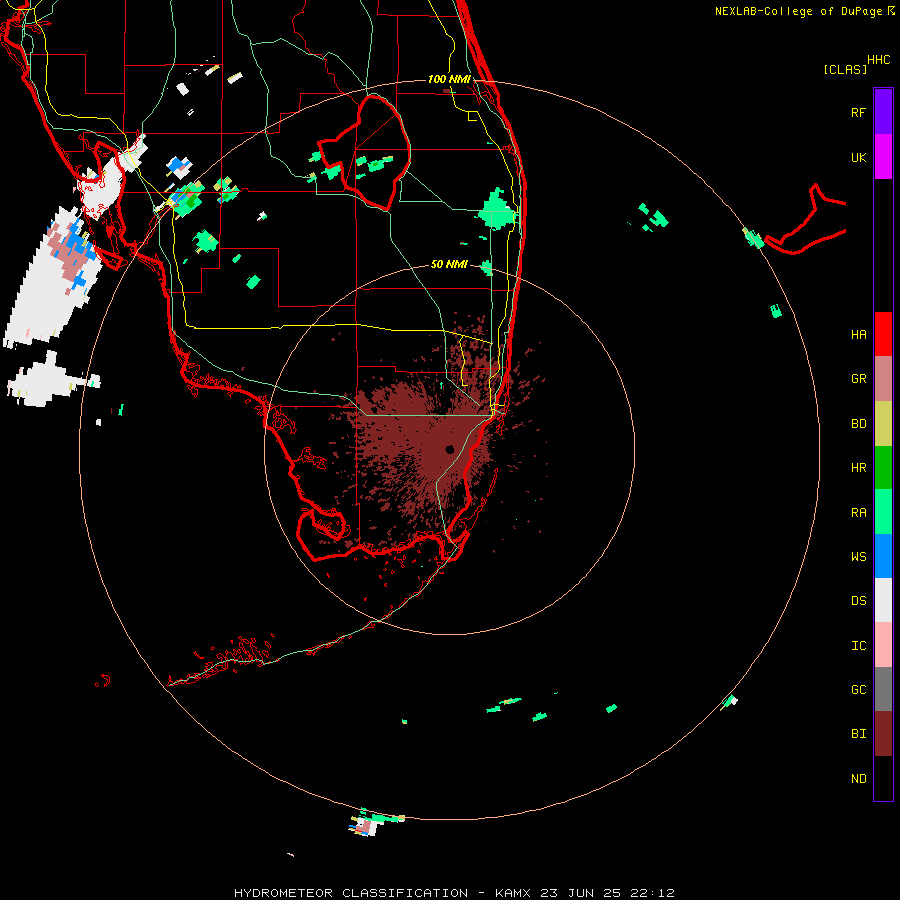Click the 50 NMI range ring label
The image size is (900, 900).
[x=449, y=264]
